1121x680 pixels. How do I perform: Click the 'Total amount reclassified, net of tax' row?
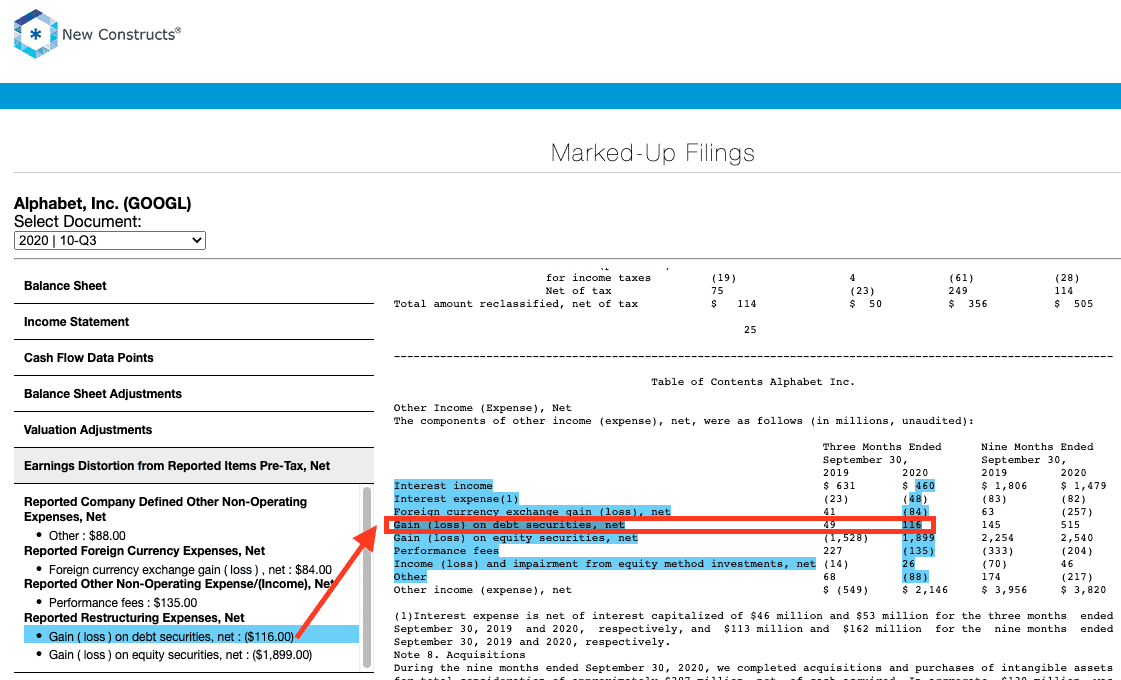[743, 304]
